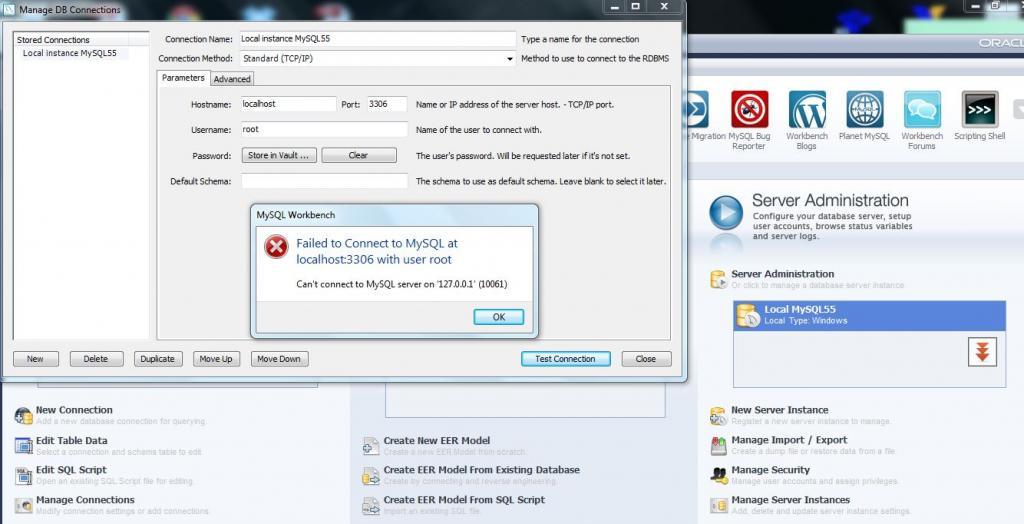Click the New Server Instance icon

(718, 416)
